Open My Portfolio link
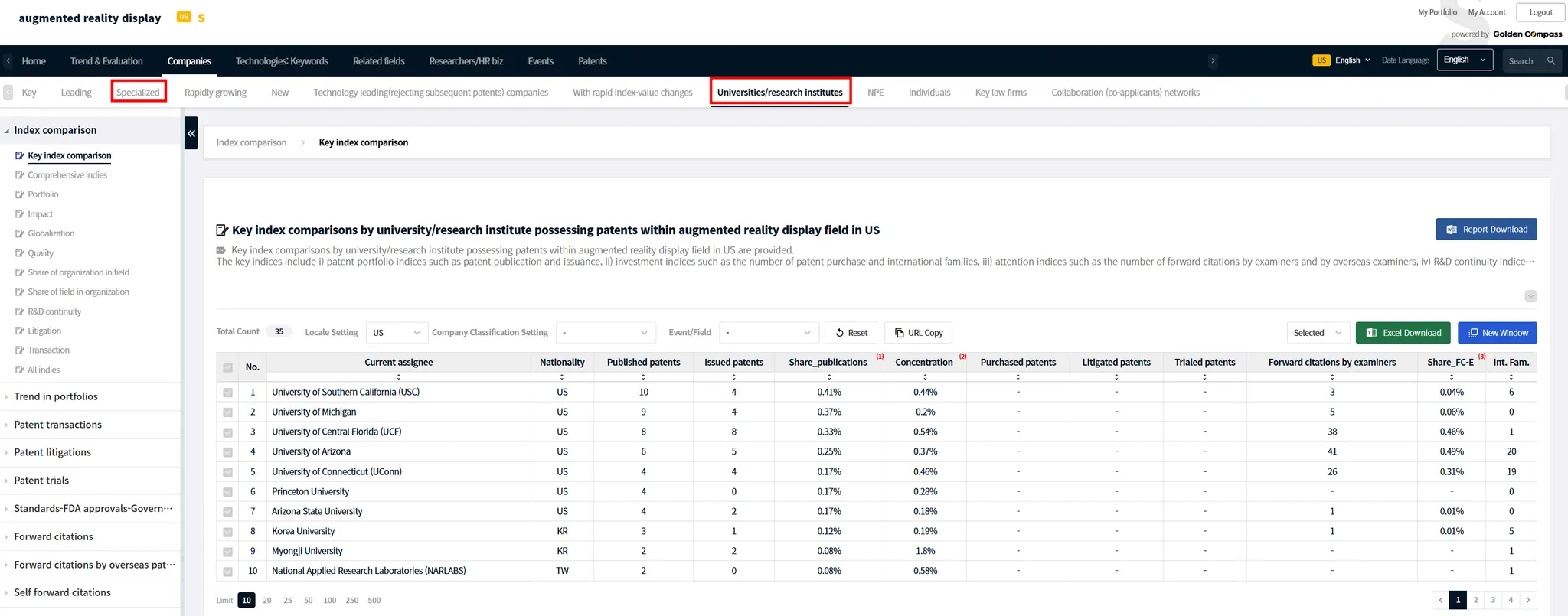Viewport: 1568px width, 616px height. coord(1437,12)
